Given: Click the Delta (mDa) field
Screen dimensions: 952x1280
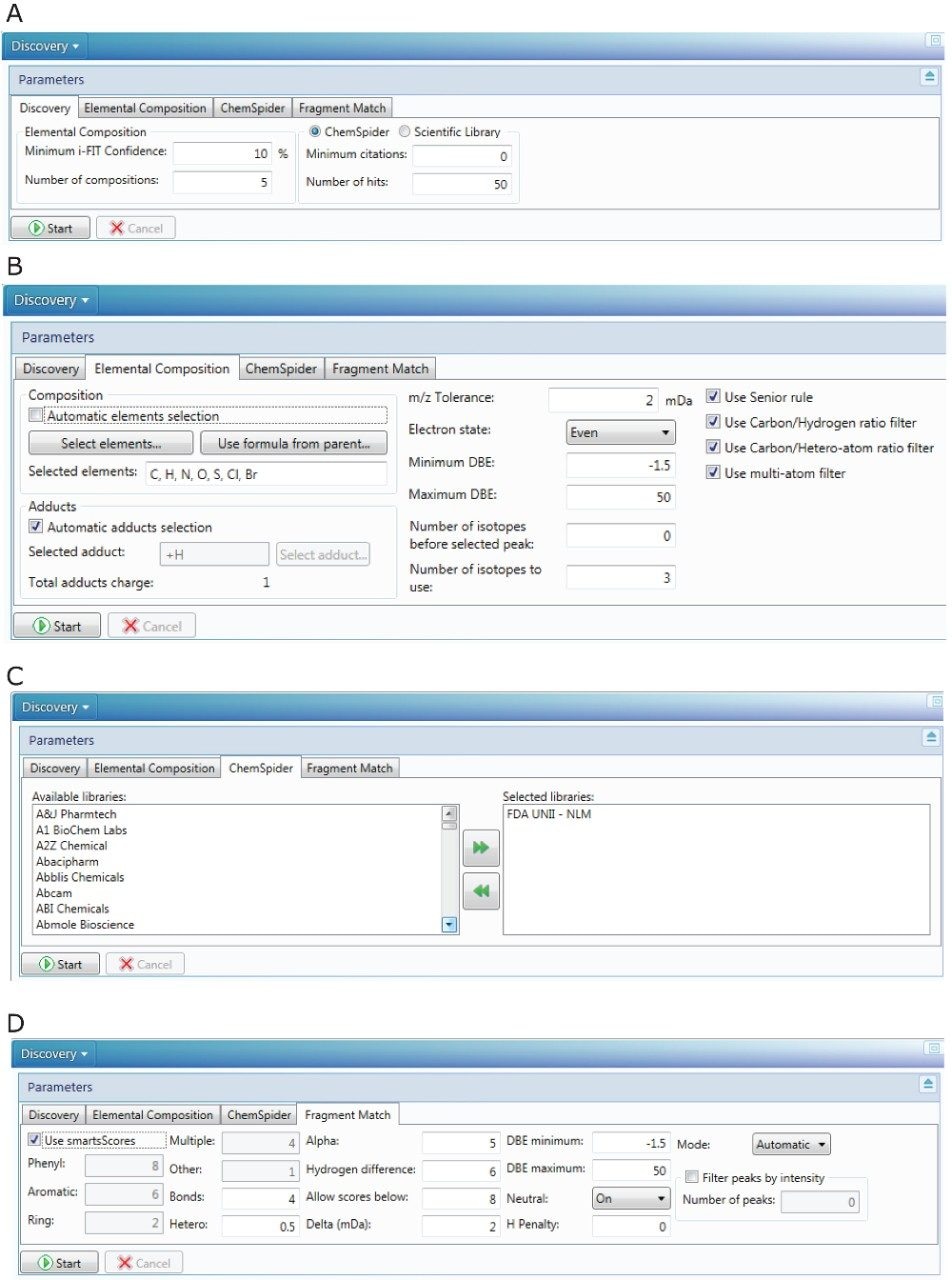Looking at the screenshot, I should pyautogui.click(x=460, y=1224).
